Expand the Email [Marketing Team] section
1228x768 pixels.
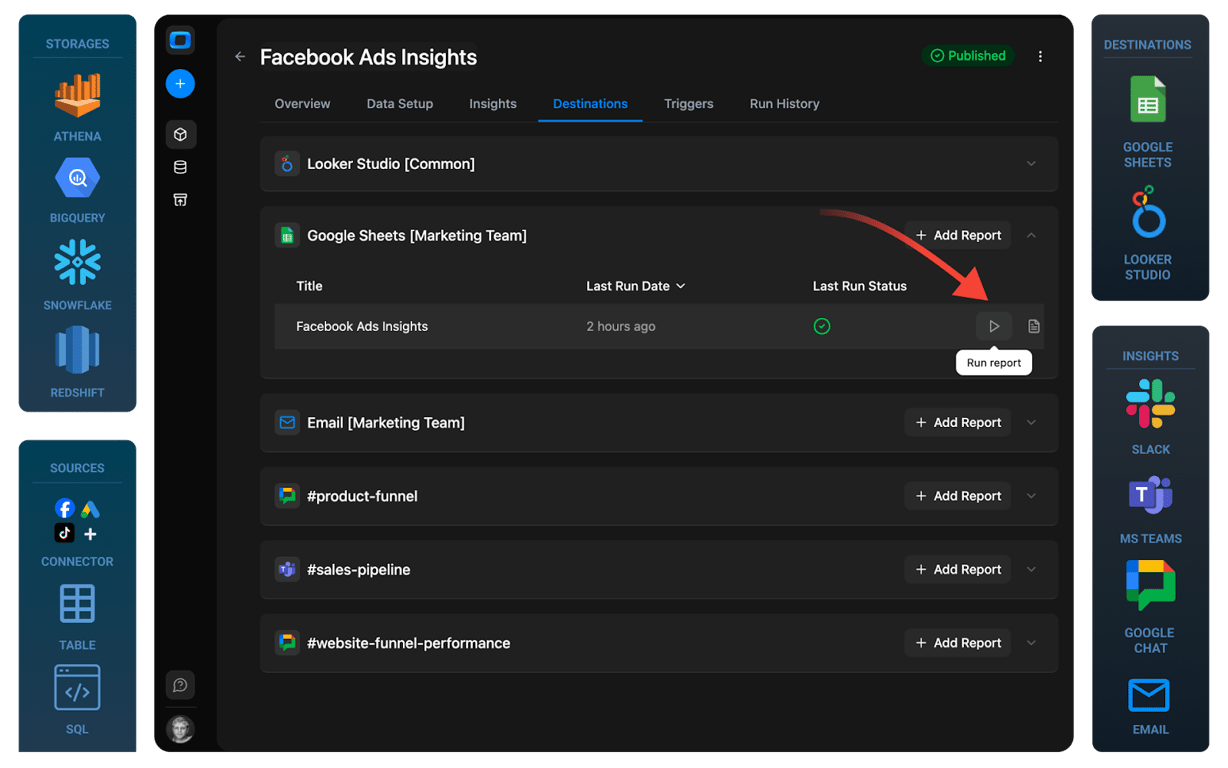coord(1031,423)
